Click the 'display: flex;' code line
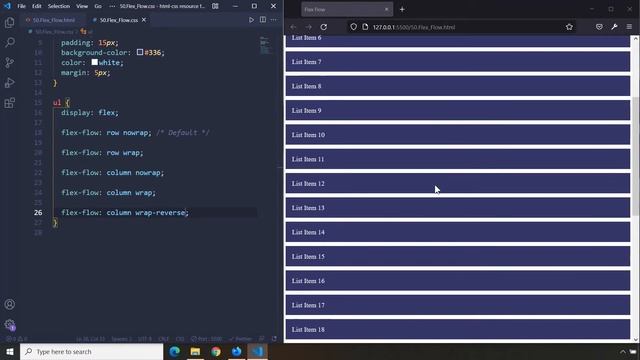Screen dimensions: 640x360 [90, 112]
